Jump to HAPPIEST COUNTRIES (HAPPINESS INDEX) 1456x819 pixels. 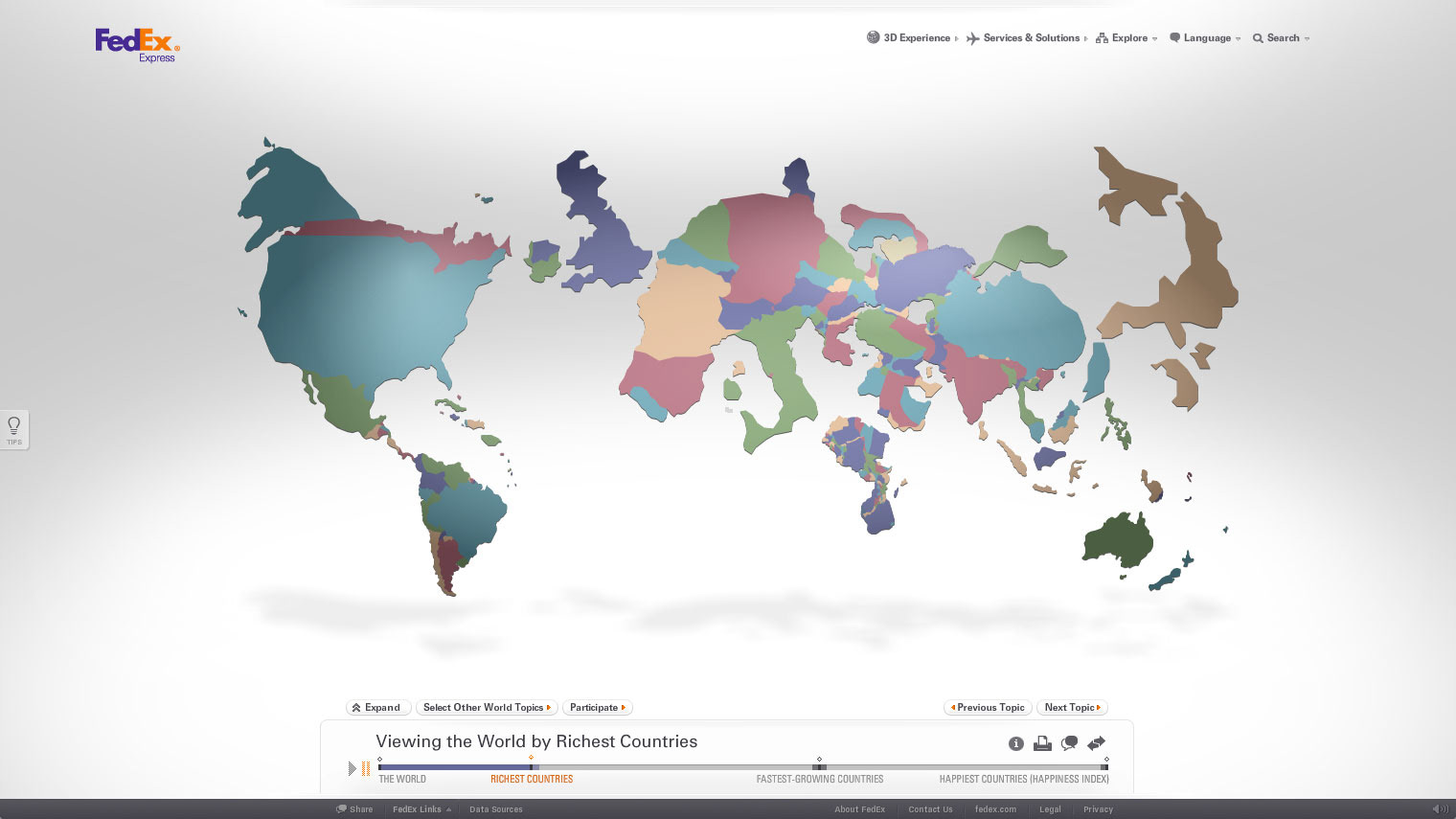[1024, 779]
